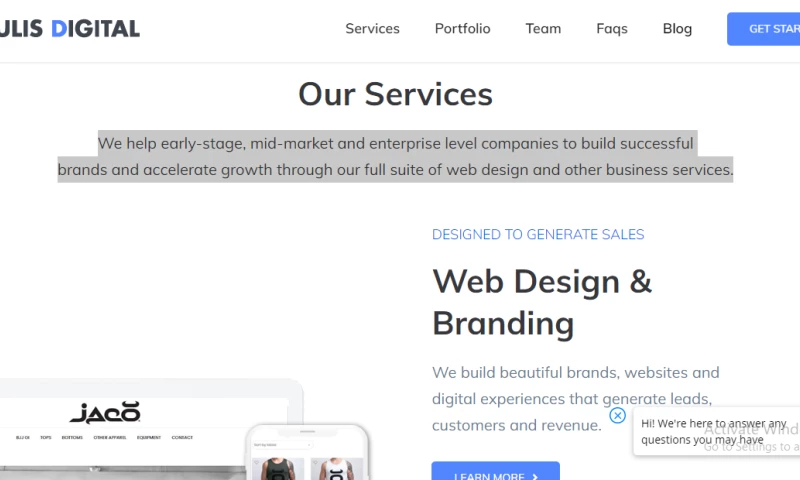Viewport: 800px width, 480px height.
Task: Navigate to the Team section
Action: click(x=543, y=28)
